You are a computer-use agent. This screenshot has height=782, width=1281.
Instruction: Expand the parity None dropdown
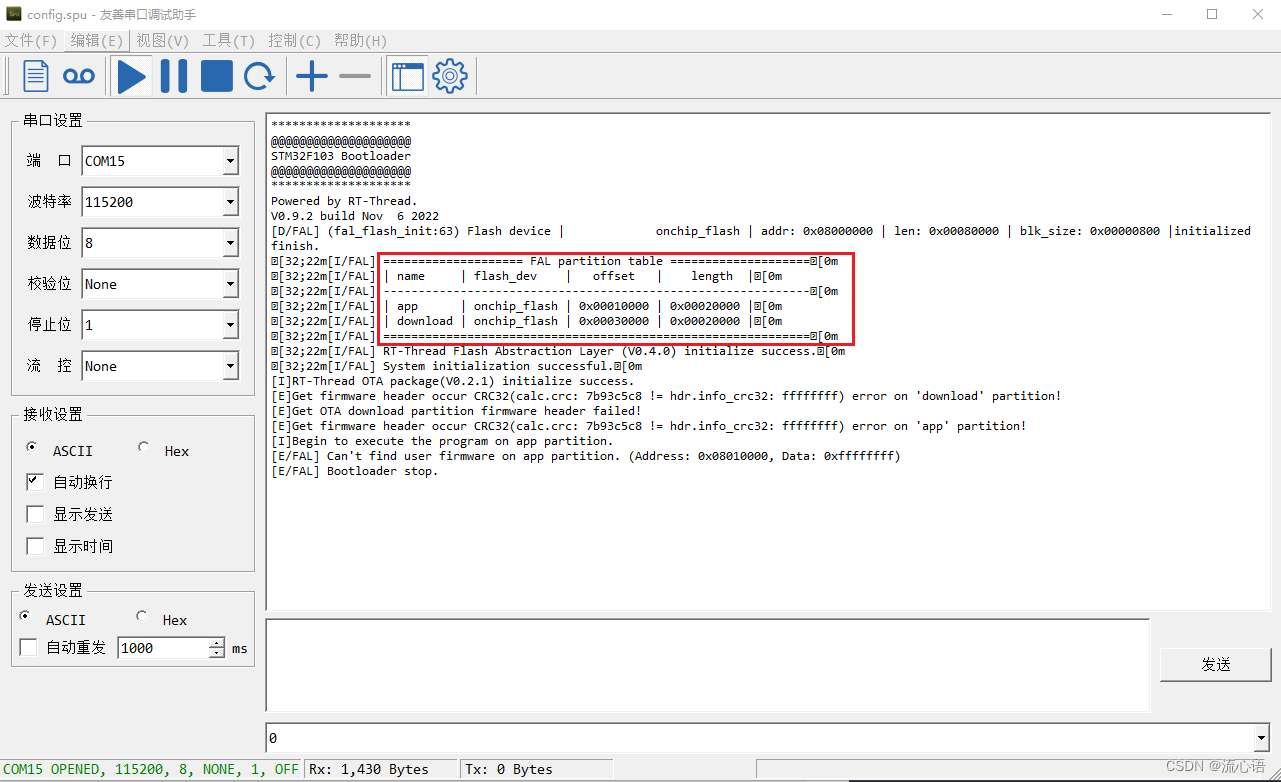(230, 284)
